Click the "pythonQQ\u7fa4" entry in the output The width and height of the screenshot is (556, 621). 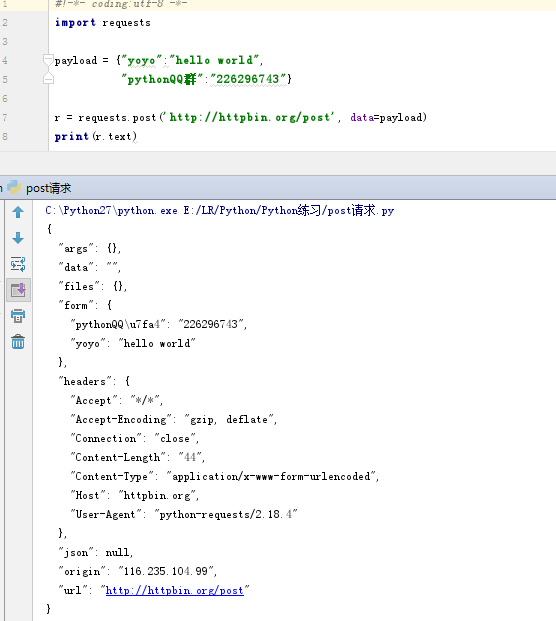click(159, 324)
